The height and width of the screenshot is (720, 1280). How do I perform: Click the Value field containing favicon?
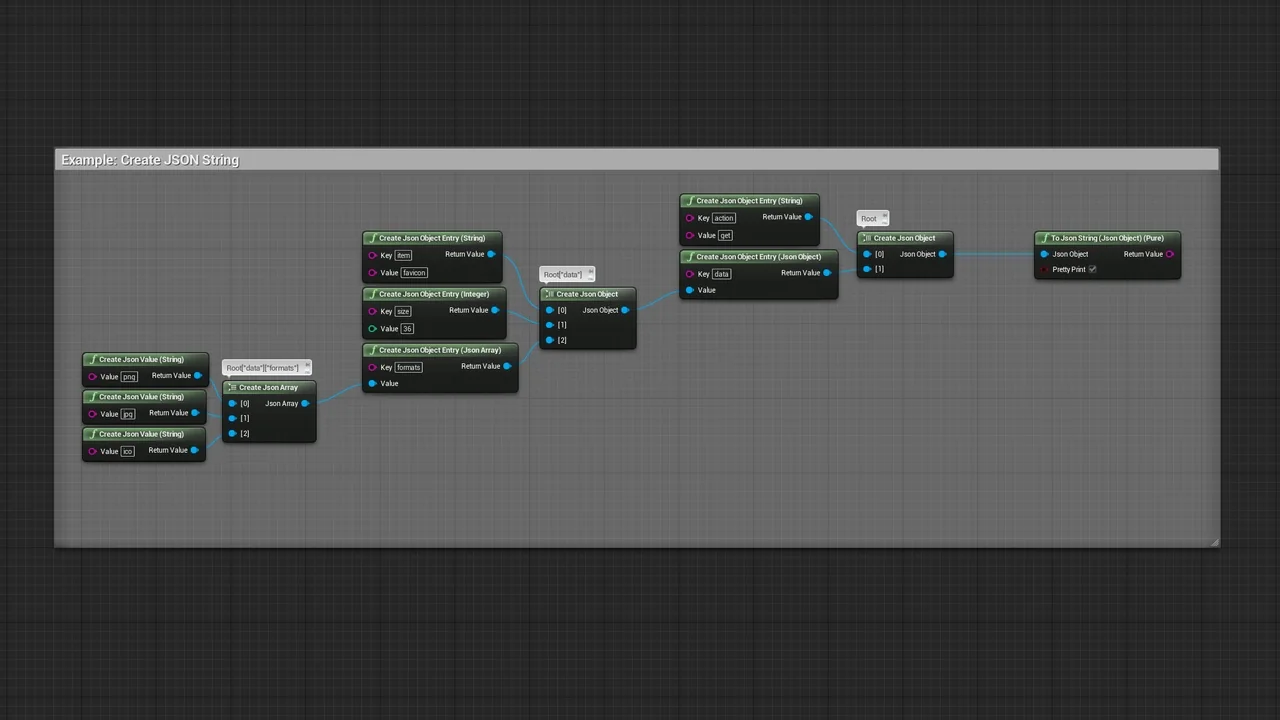414,272
